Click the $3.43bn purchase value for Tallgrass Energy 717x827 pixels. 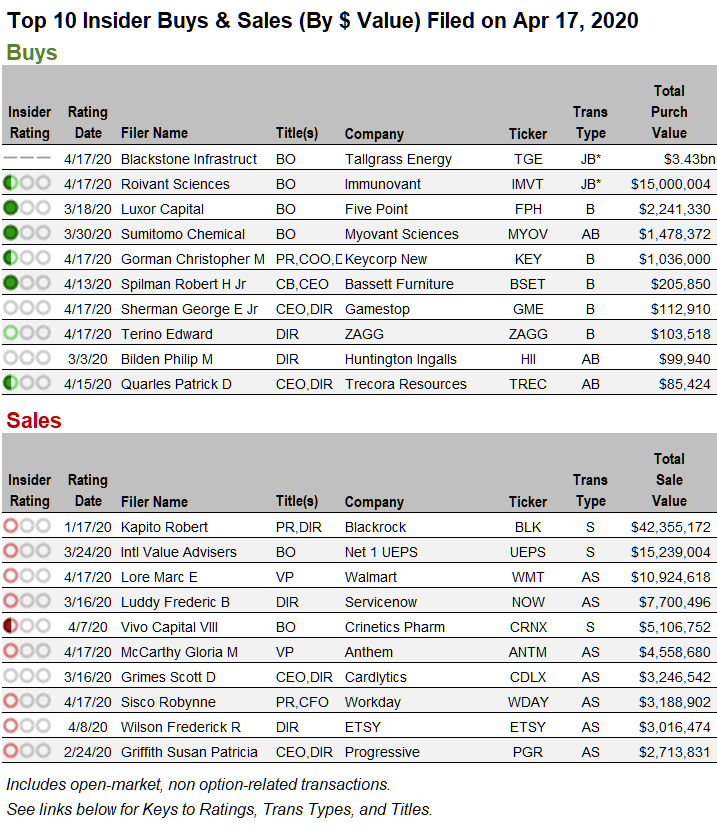pyautogui.click(x=687, y=159)
